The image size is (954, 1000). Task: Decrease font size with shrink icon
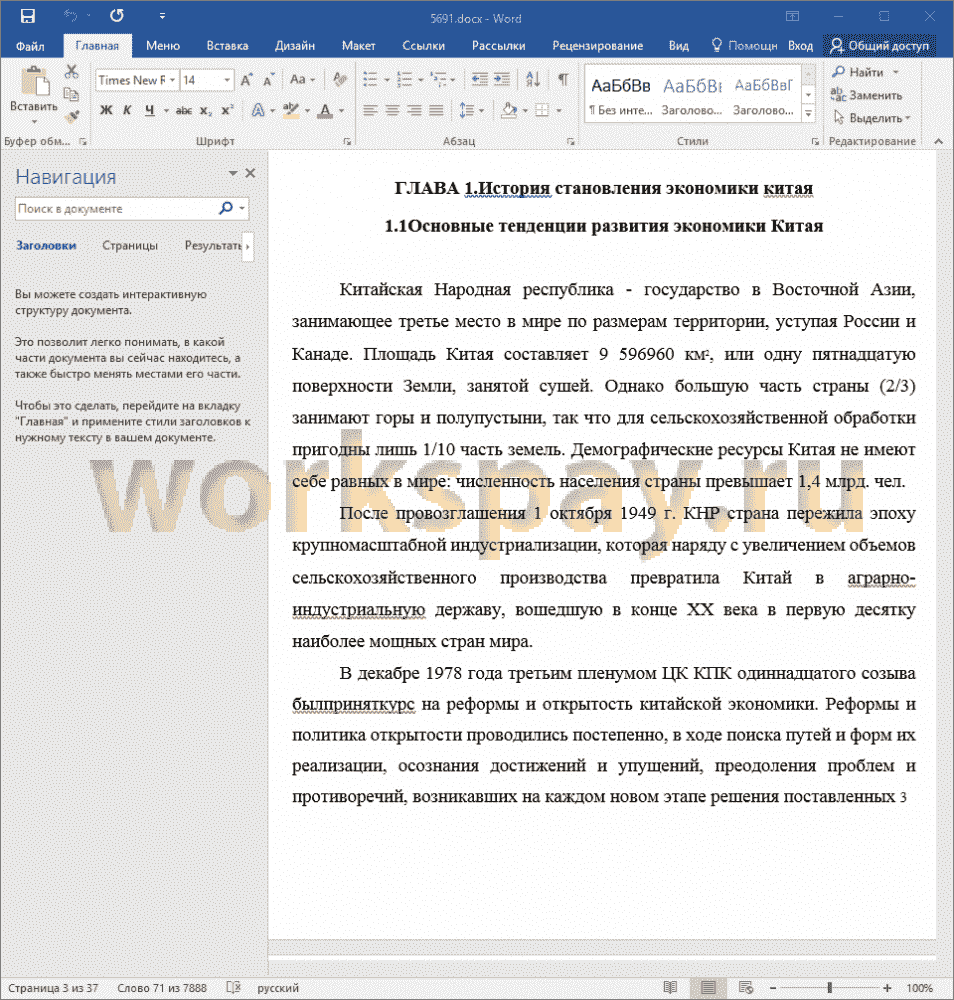(x=268, y=80)
